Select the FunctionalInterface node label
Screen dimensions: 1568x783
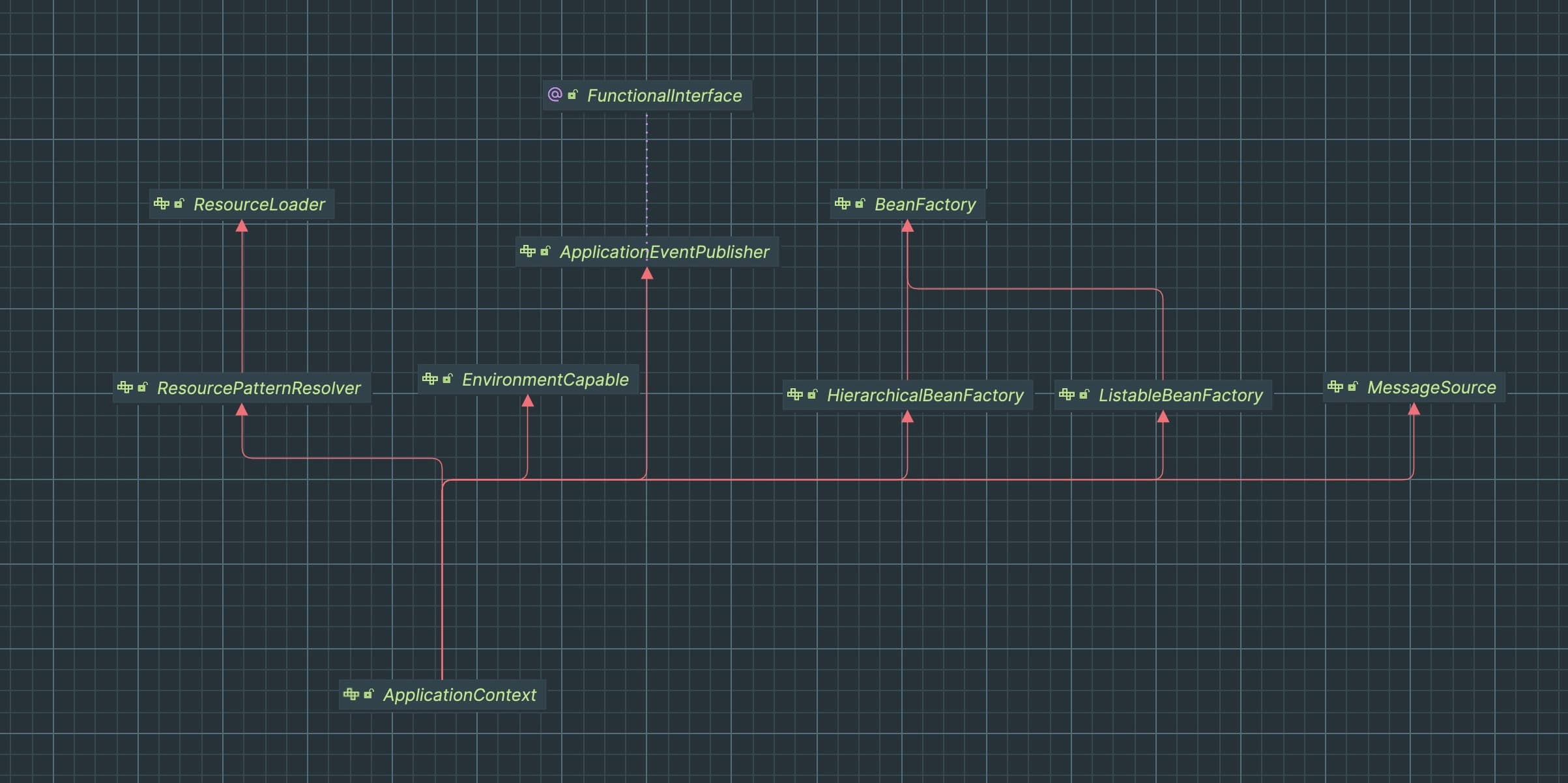coord(664,96)
